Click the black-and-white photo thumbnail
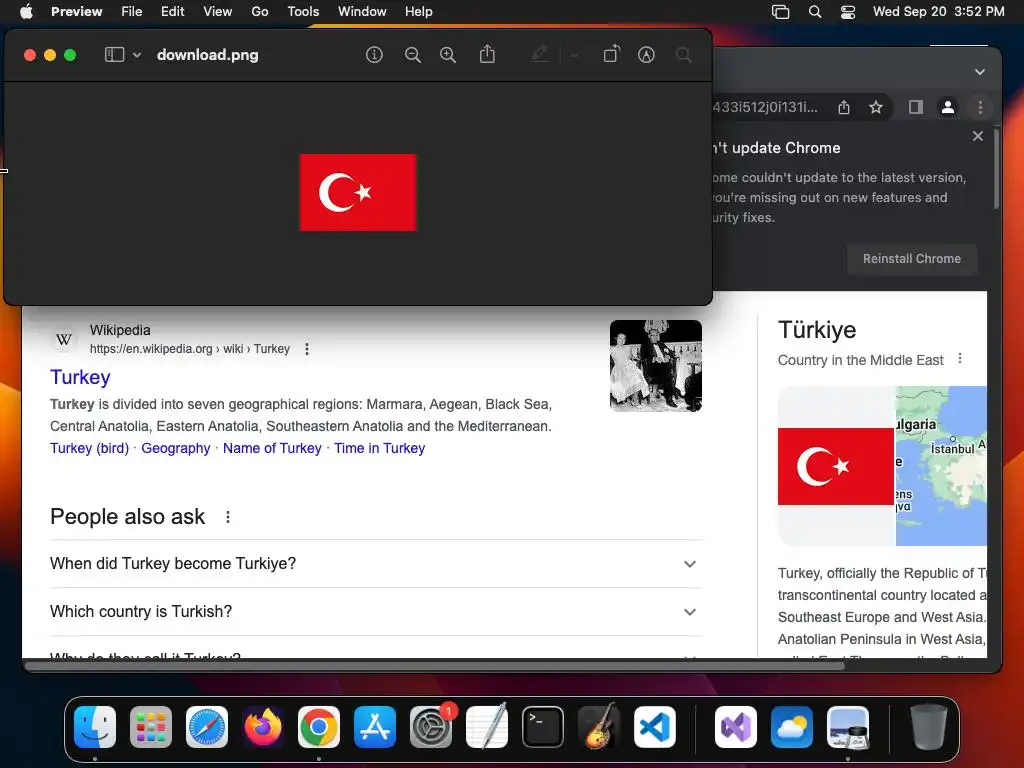This screenshot has width=1024, height=768. [x=656, y=366]
